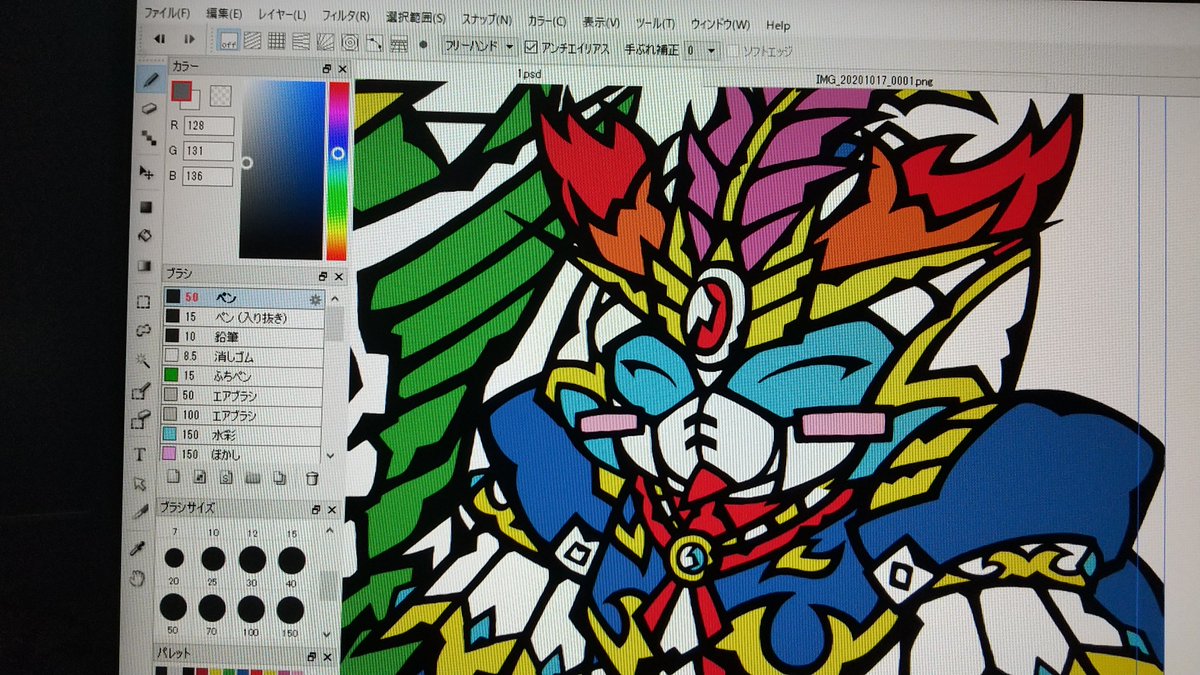
Task: Select the Dot pixel tool
Action: point(149,139)
